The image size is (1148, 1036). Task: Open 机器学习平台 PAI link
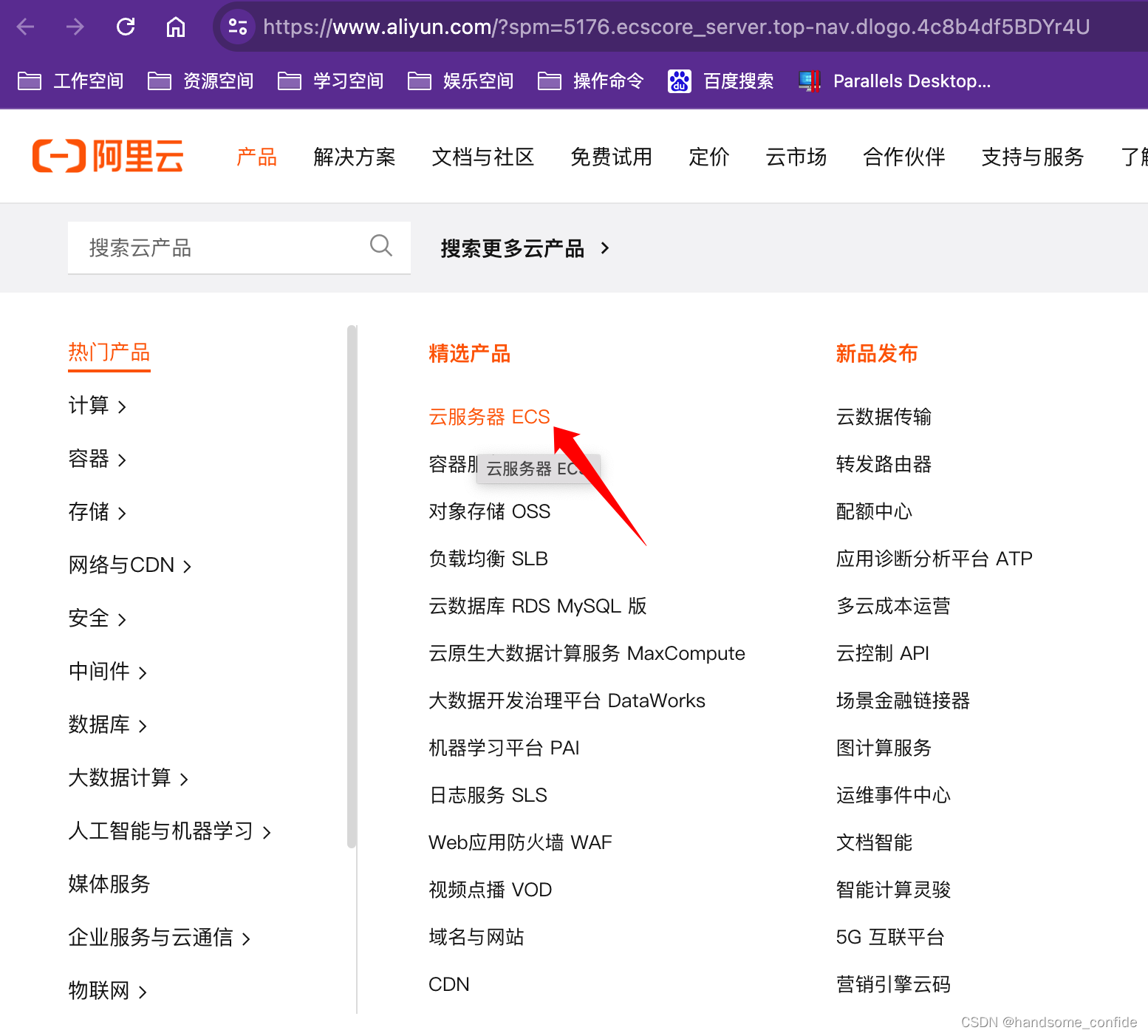click(504, 748)
